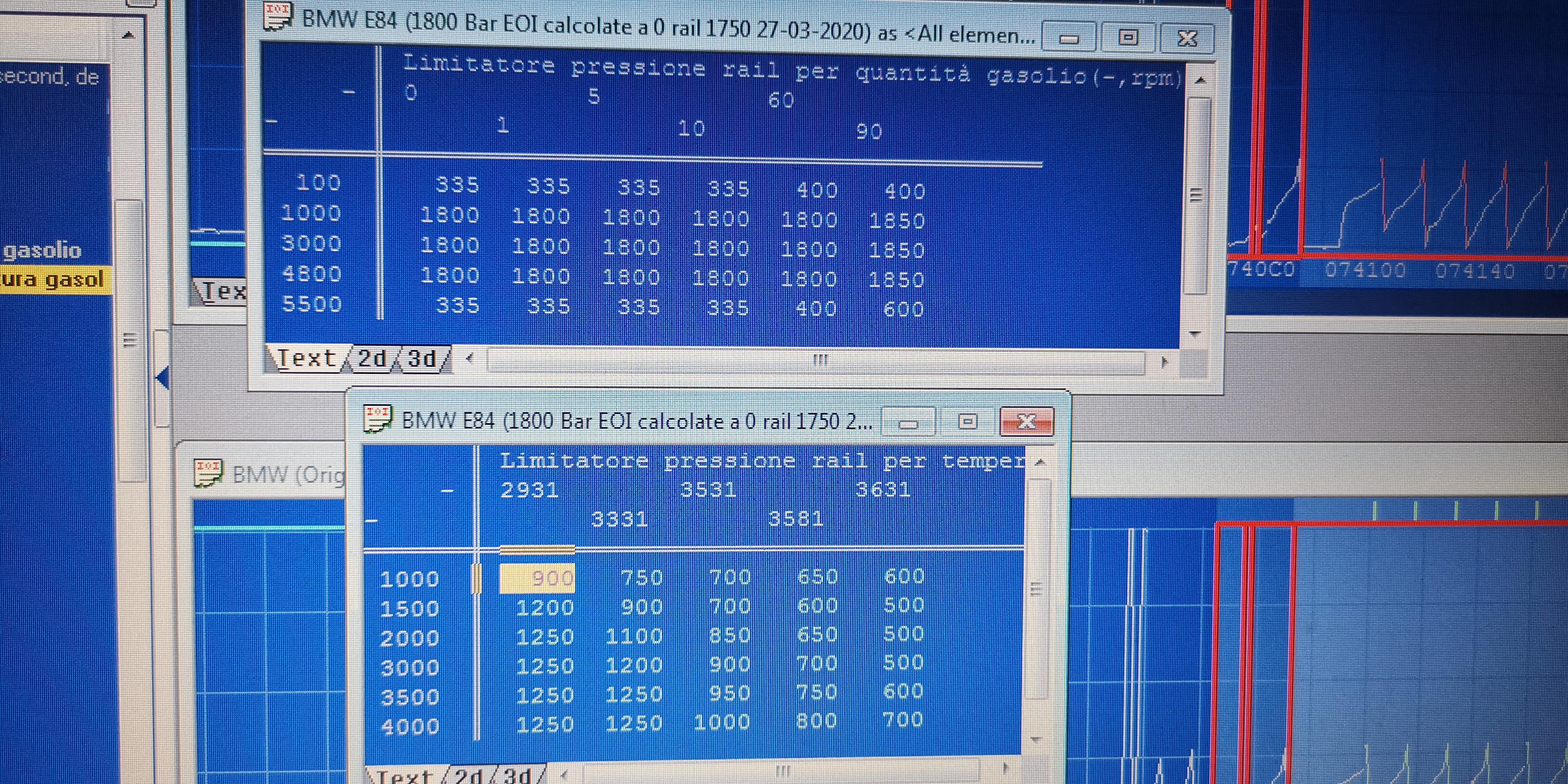Click row header 3500 in the lower table
This screenshot has height=784, width=1568.
(410, 697)
